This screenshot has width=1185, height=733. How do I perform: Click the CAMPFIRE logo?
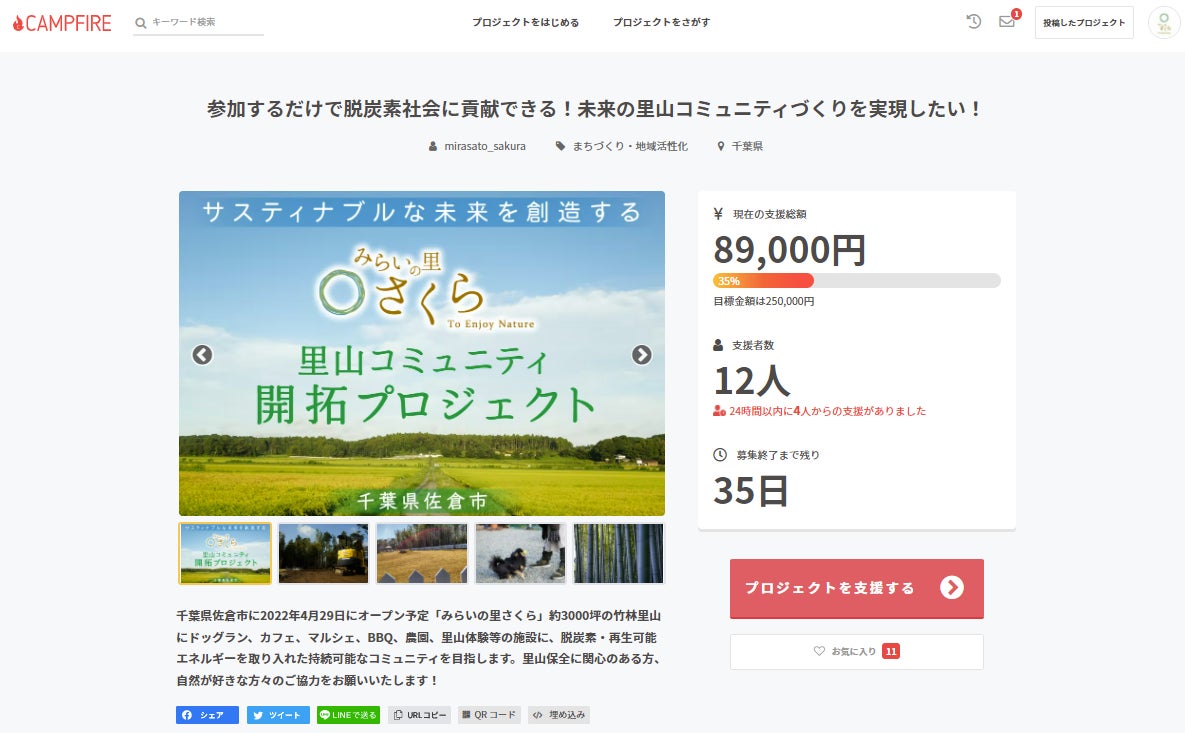coord(62,22)
